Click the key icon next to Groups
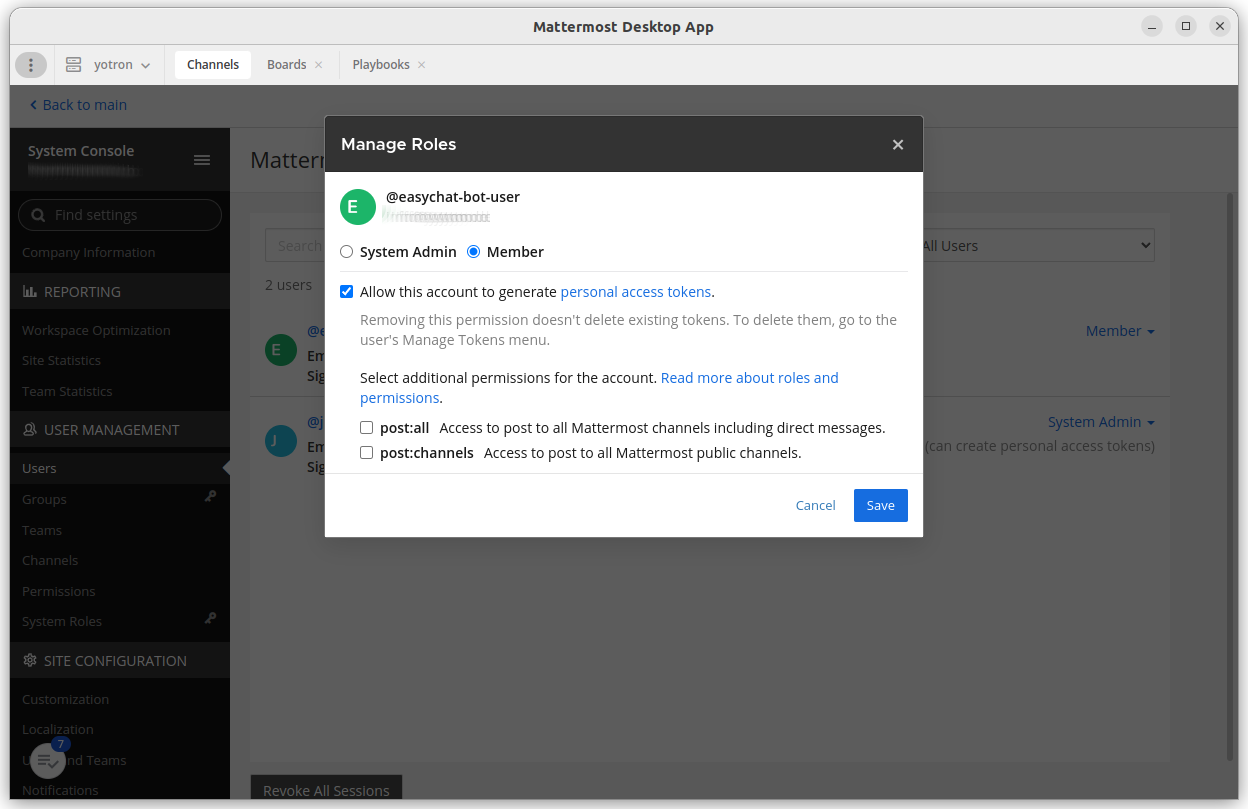The width and height of the screenshot is (1248, 809). [x=211, y=496]
